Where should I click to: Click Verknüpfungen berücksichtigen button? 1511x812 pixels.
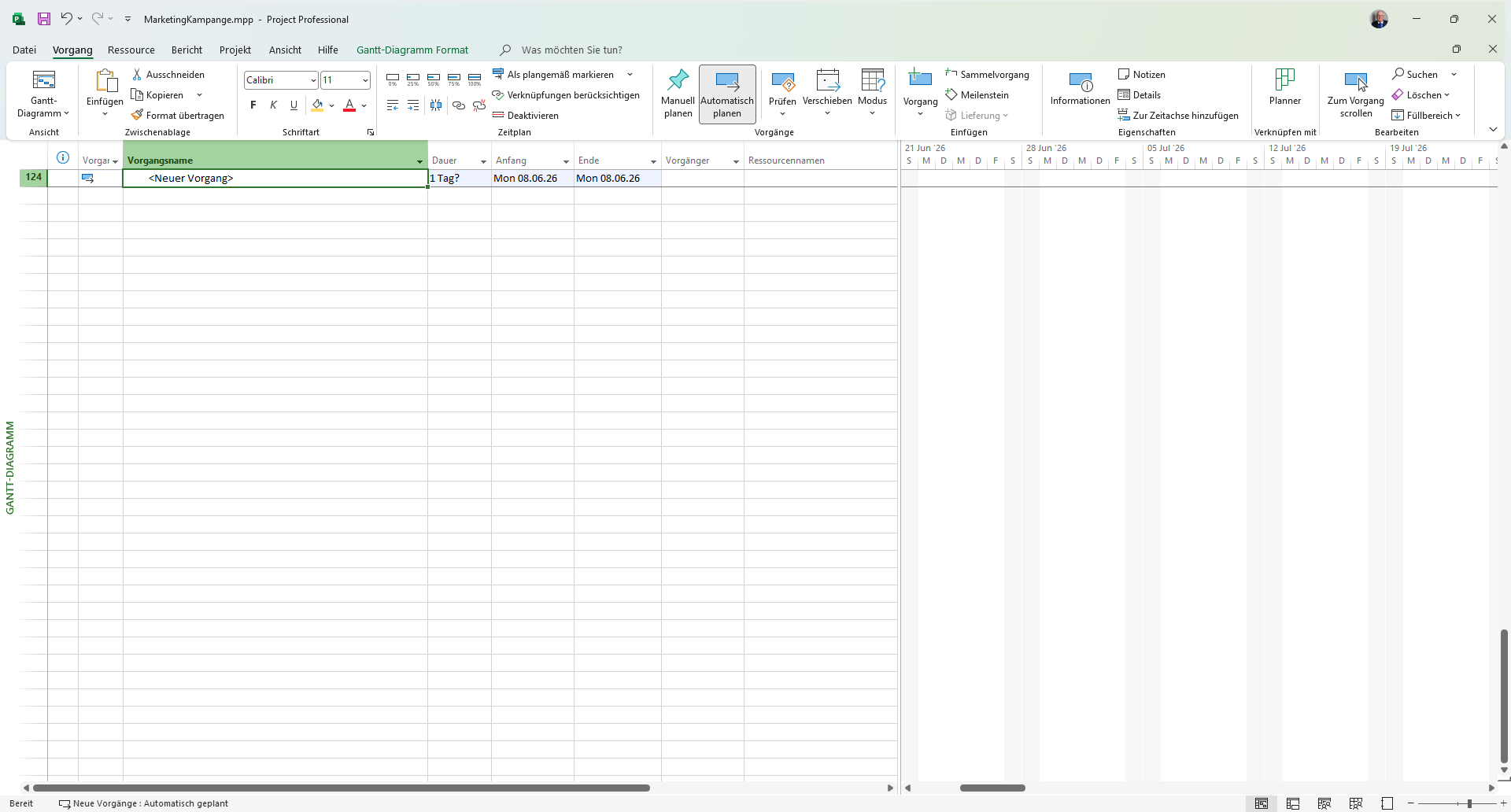pos(566,94)
